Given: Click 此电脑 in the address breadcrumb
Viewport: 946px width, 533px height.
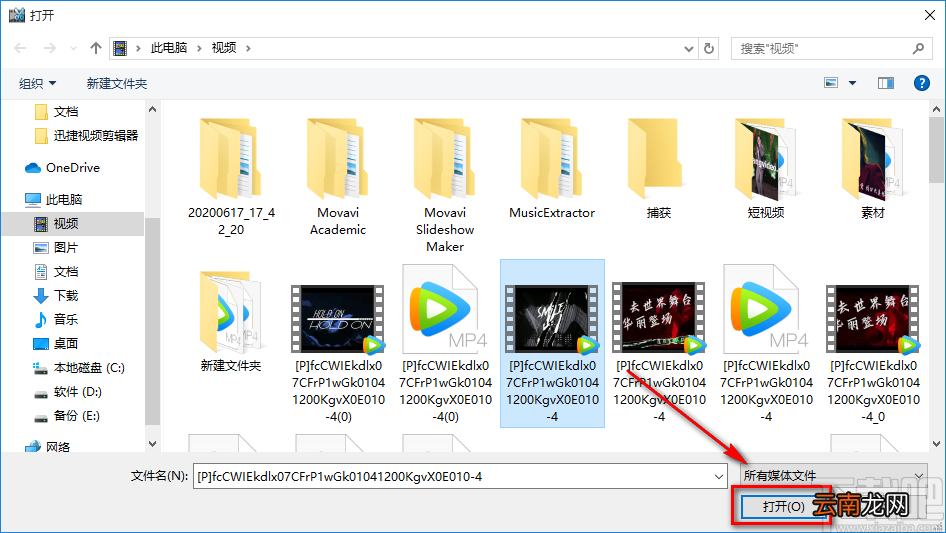Looking at the screenshot, I should point(169,48).
